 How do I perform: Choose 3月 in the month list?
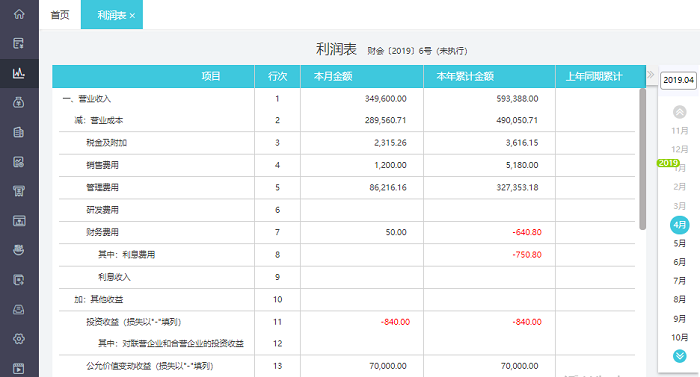pyautogui.click(x=679, y=206)
